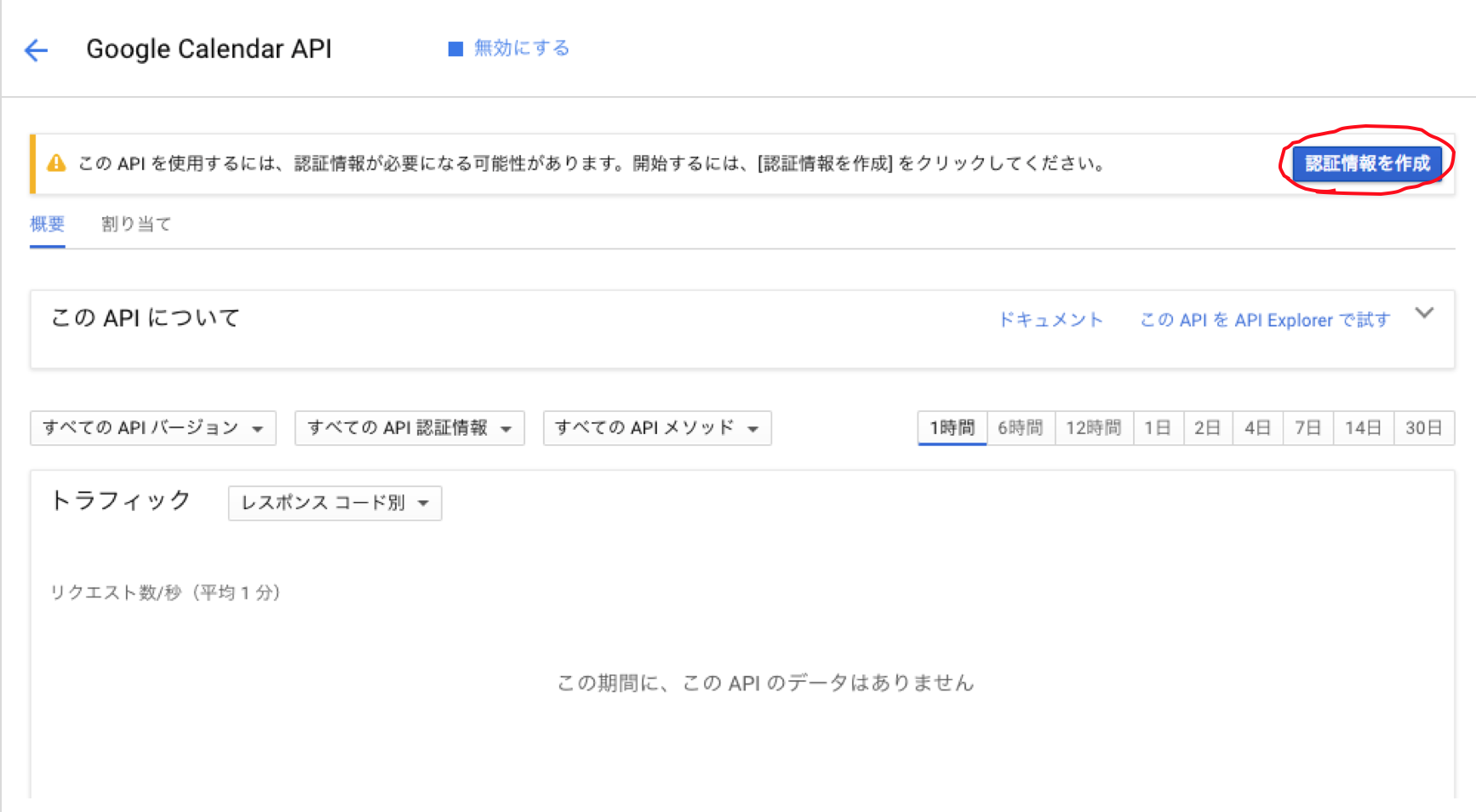Click the credentials warning message text
This screenshot has width=1476, height=812.
pos(592,163)
